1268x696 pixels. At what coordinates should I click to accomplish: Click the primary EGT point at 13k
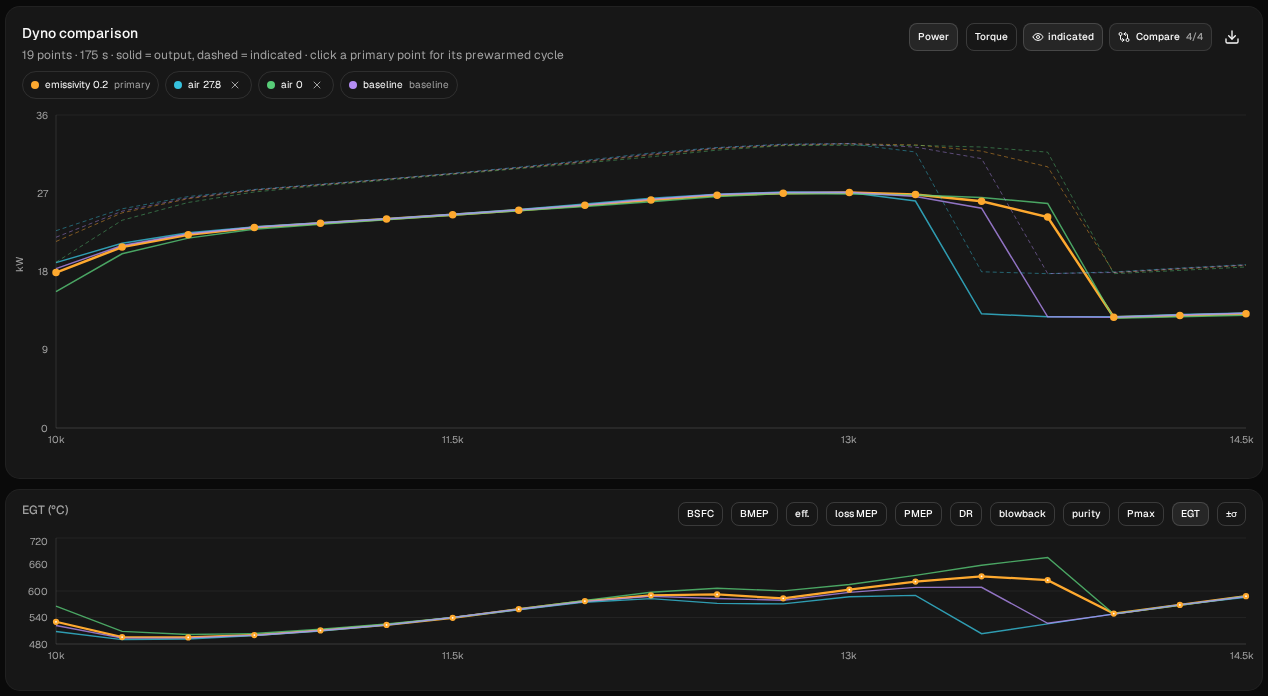click(x=849, y=589)
